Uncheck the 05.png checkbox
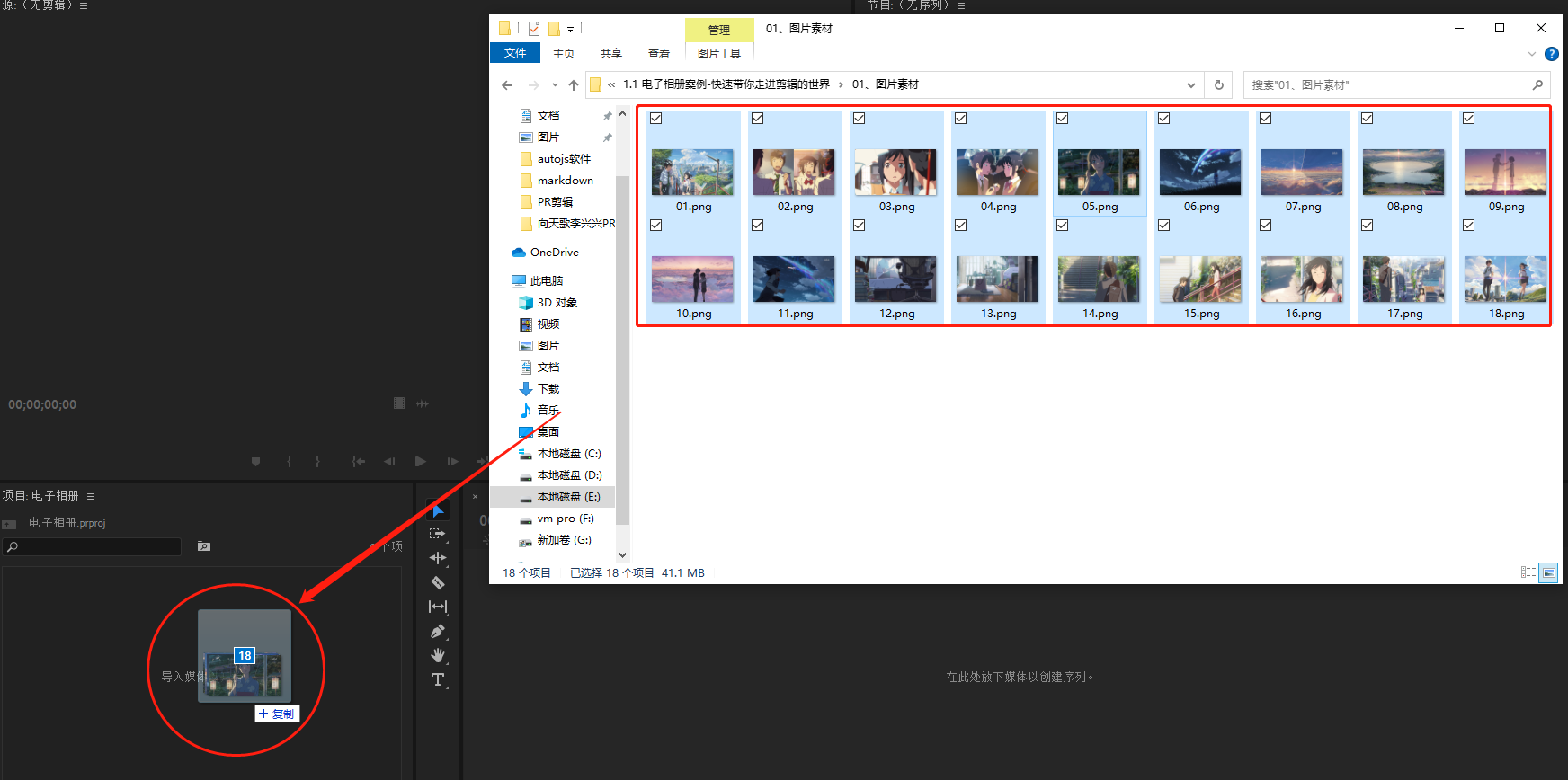Viewport: 1568px width, 780px height. [1063, 119]
